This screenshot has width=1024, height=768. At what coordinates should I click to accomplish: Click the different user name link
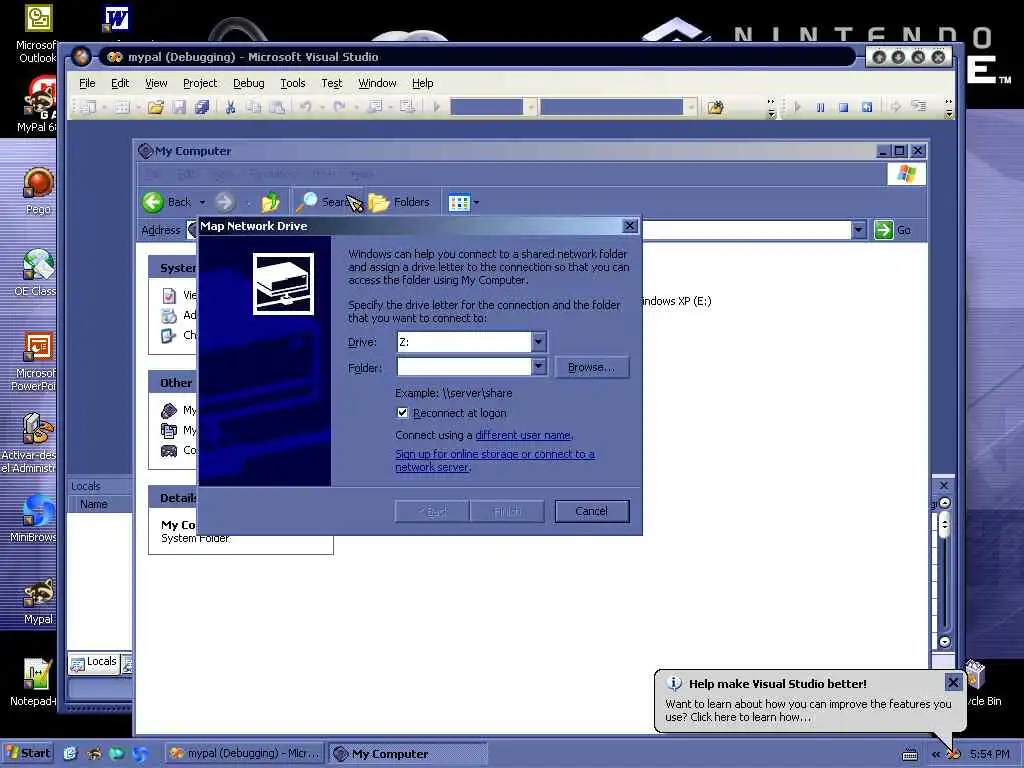(x=523, y=436)
